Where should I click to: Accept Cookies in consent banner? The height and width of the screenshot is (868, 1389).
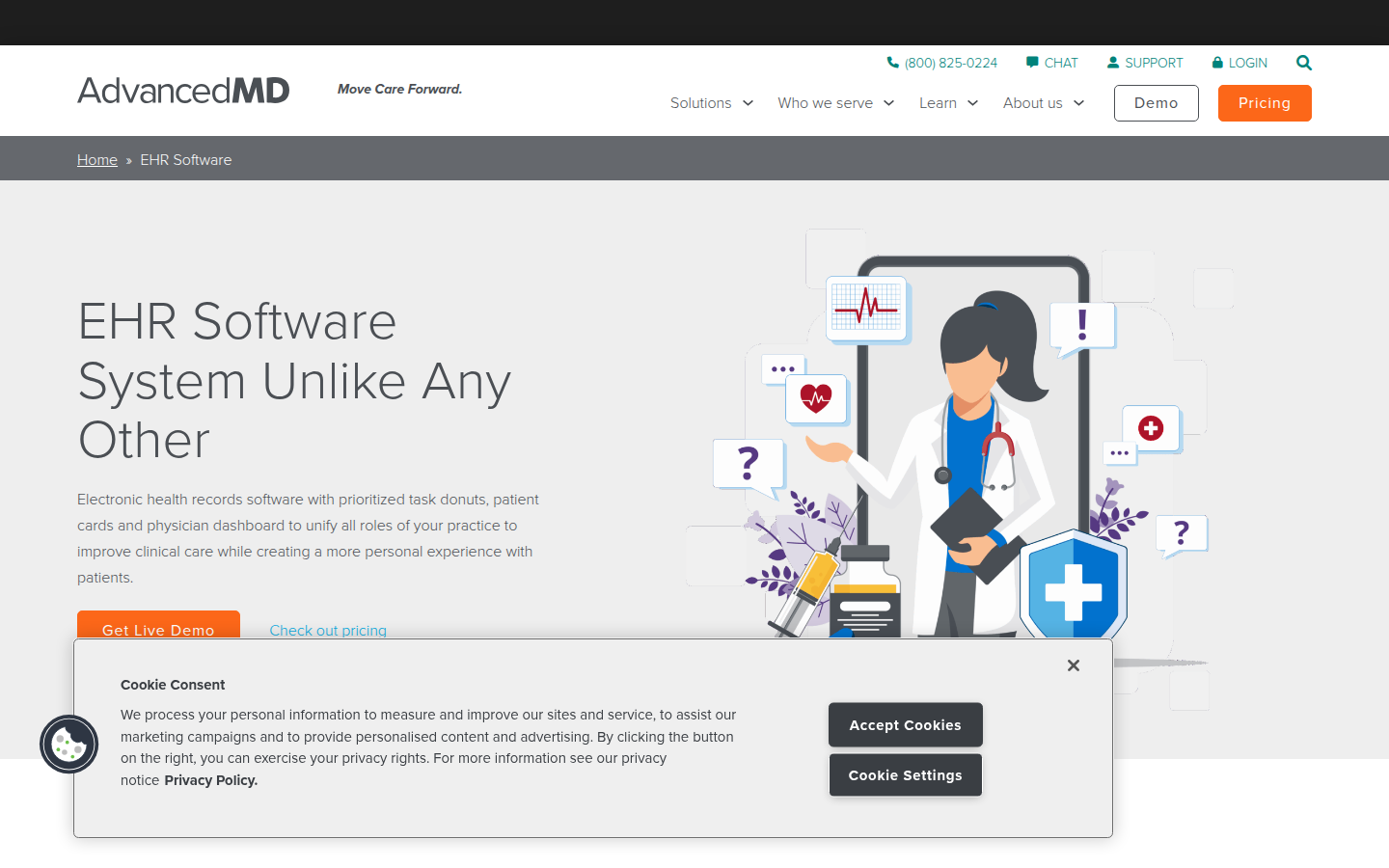906,725
